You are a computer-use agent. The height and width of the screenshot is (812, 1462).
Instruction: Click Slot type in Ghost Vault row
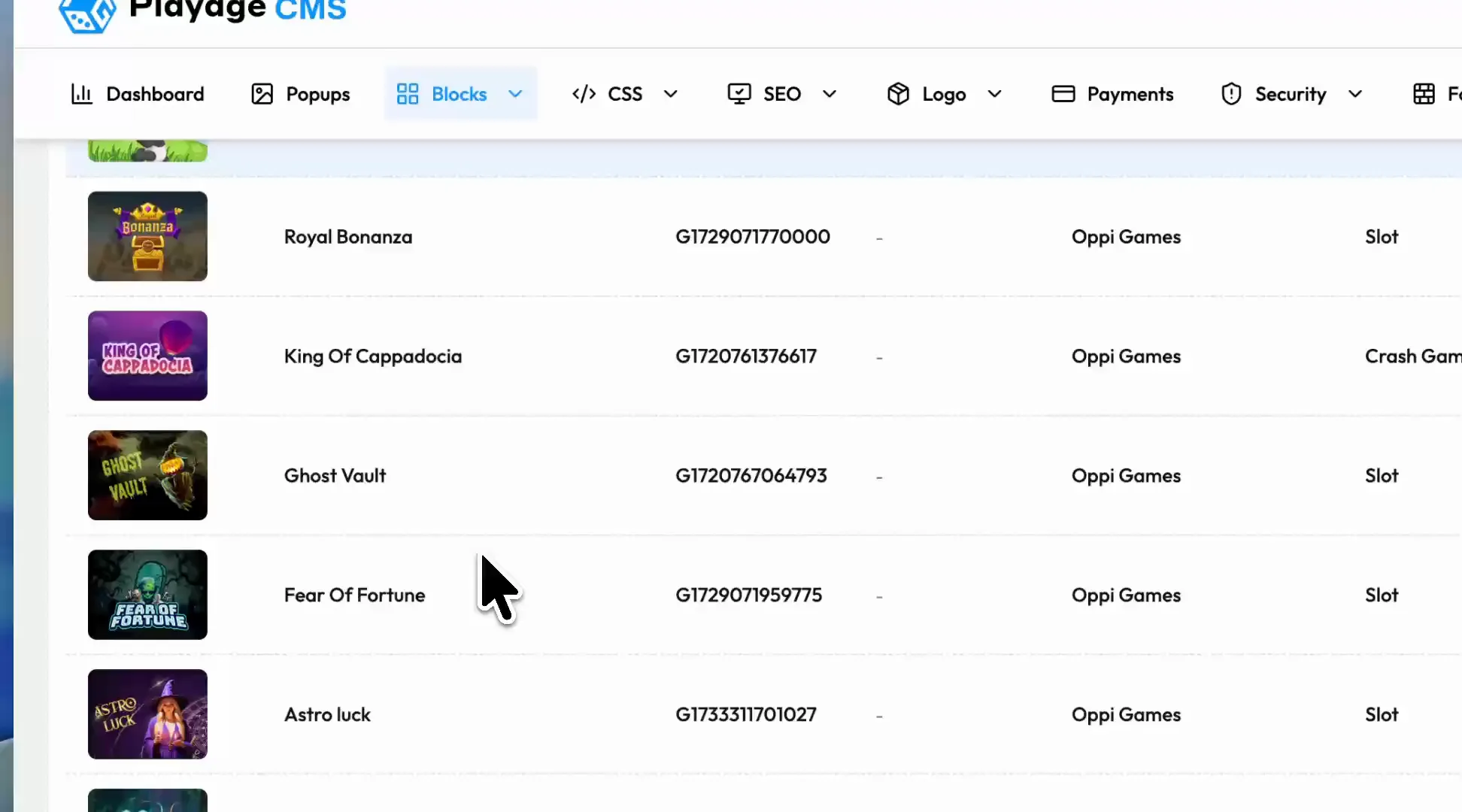(1382, 476)
